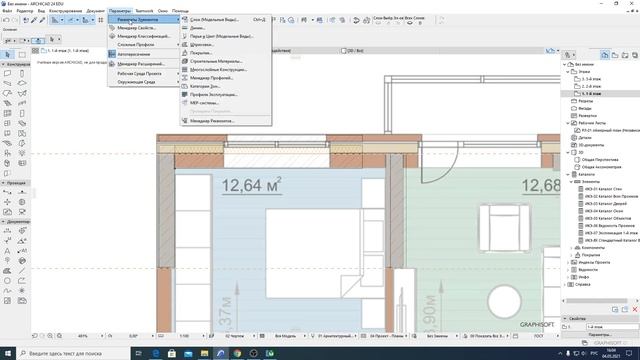The height and width of the screenshot is (360, 640).
Task: Choose Многослойные Конструкции in the submenu
Action: click(x=226, y=69)
